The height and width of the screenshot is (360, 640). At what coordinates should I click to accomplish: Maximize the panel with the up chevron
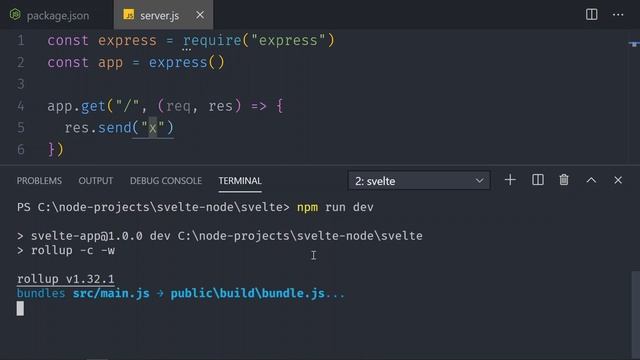591,180
